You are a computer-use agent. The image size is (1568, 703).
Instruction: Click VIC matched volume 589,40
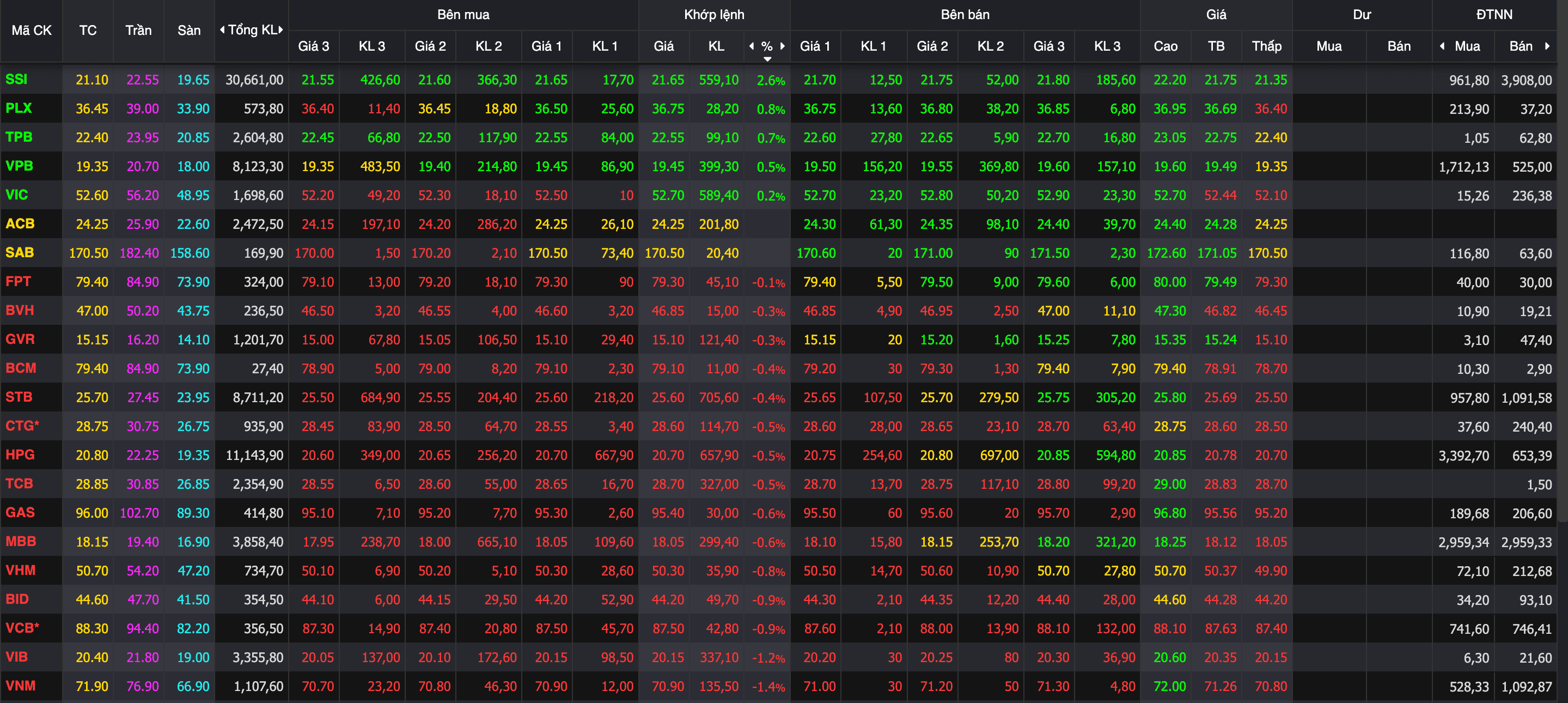click(718, 195)
